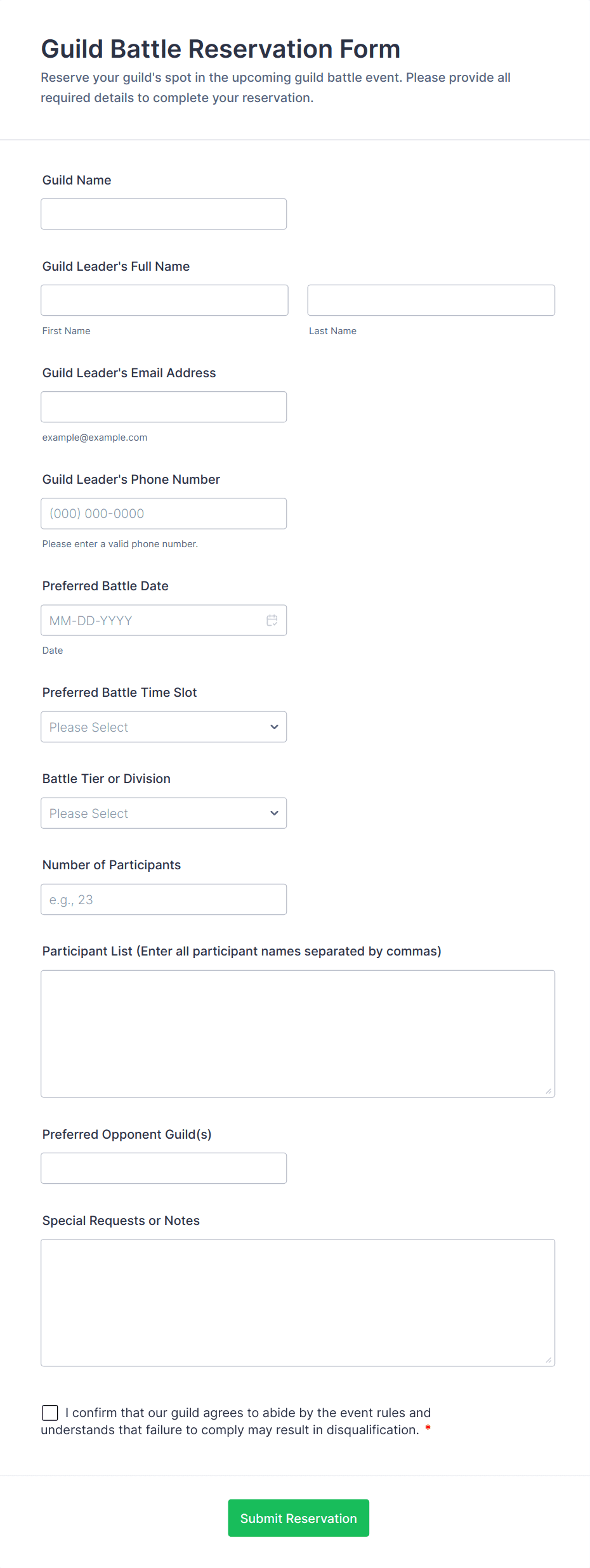Click inside the Special Requests or Notes area
Screen dimensions: 590x1568
click(x=298, y=1302)
